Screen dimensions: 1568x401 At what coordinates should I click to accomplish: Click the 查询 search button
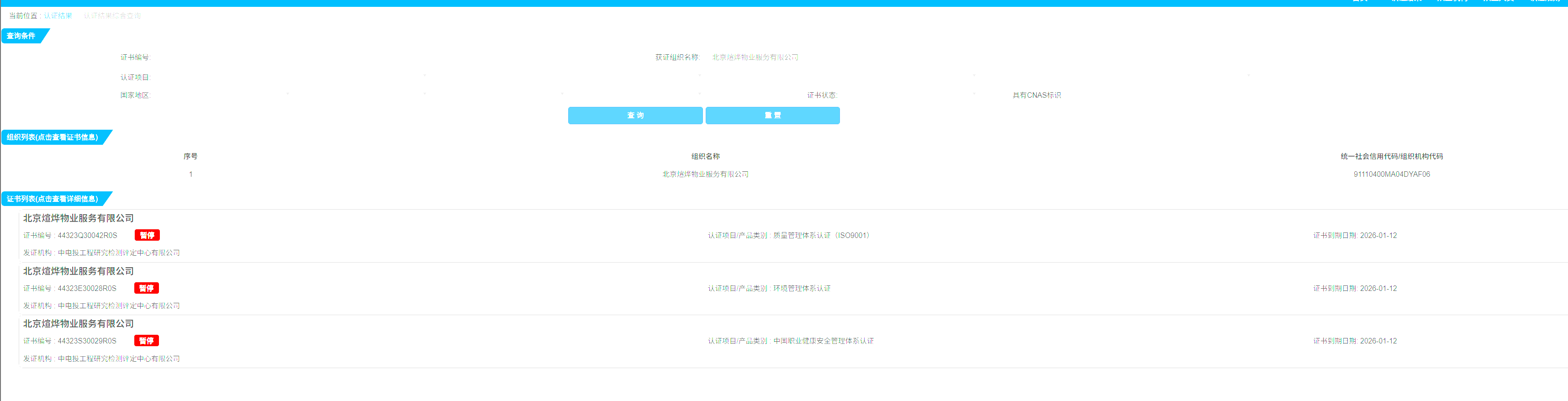[635, 116]
